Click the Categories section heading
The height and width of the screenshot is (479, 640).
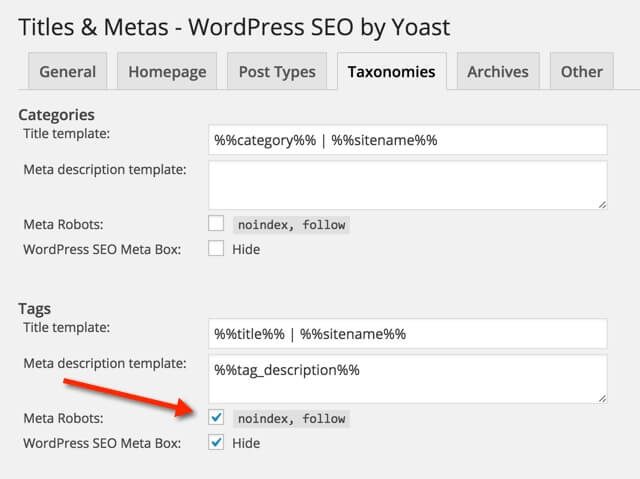pyautogui.click(x=56, y=115)
